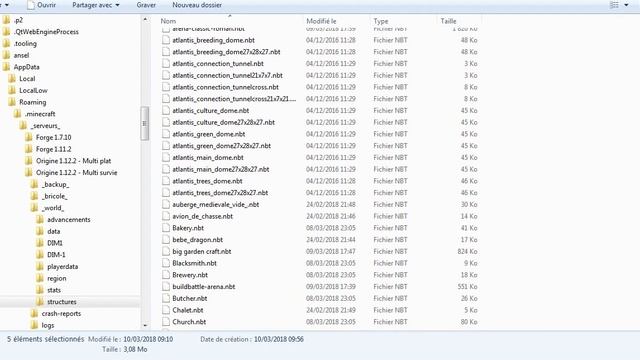Image resolution: width=640 pixels, height=360 pixels.
Task: Open the Partager avec dropdown menu
Action: pos(96,5)
